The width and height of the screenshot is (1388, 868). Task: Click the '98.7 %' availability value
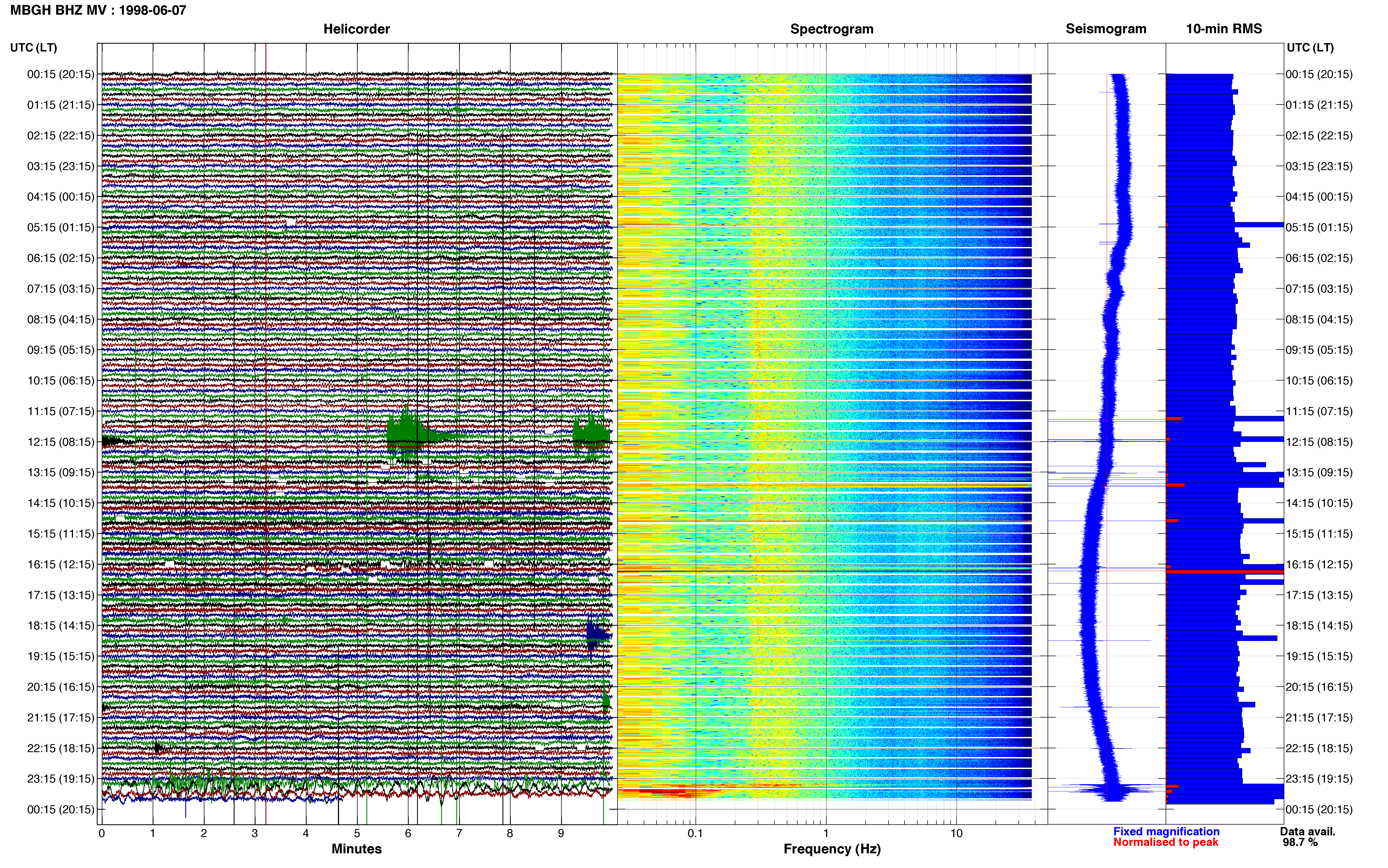pyautogui.click(x=1300, y=843)
